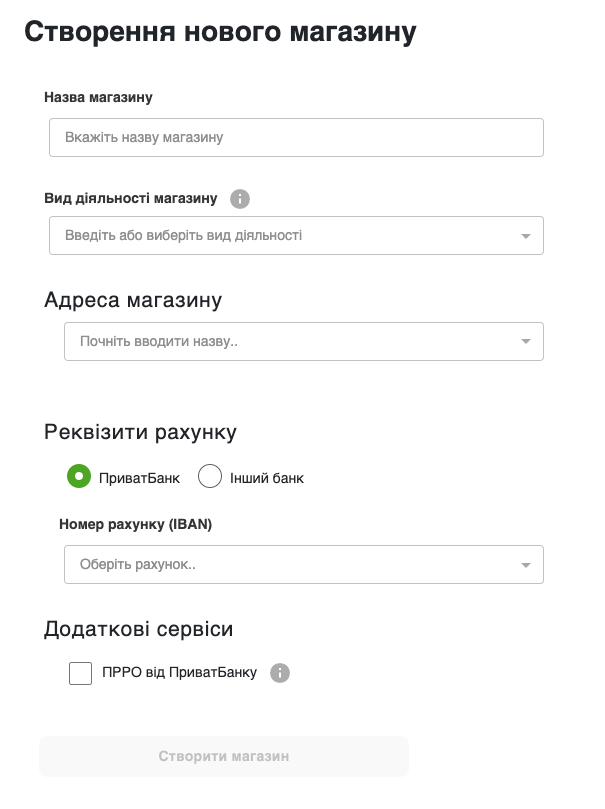The height and width of the screenshot is (809, 605).
Task: Click arrow icon in Оберіть рахунок field
Action: pyautogui.click(x=525, y=565)
